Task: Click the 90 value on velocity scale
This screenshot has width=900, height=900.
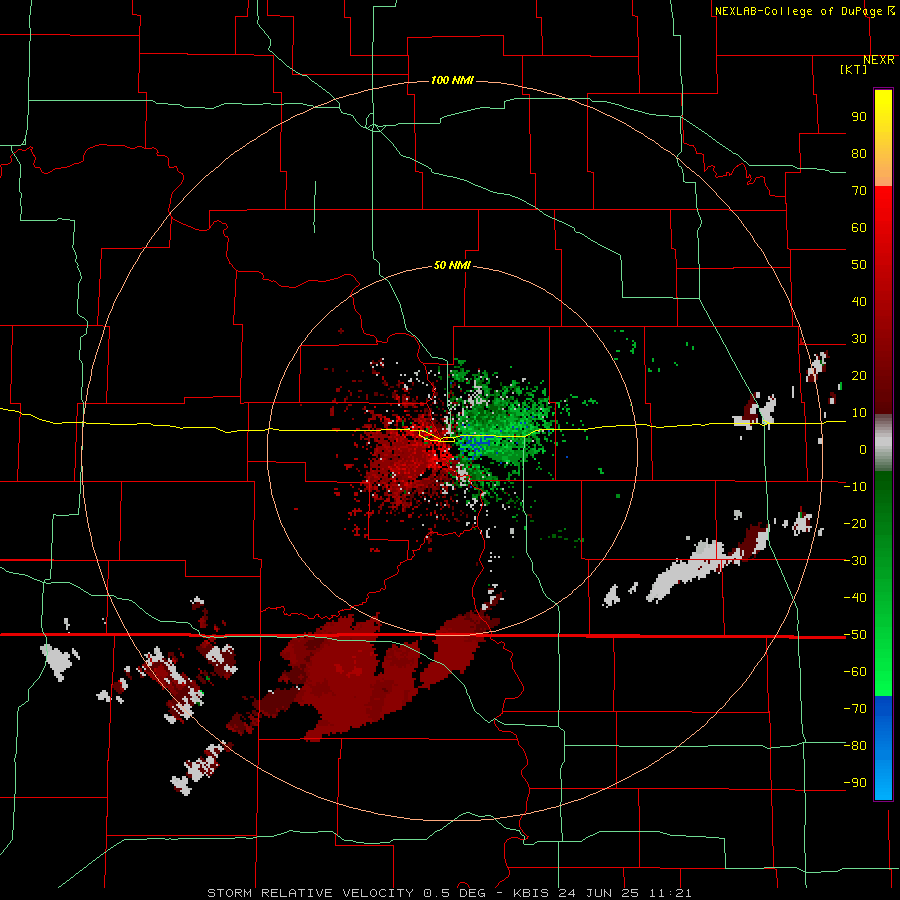Action: coord(859,117)
